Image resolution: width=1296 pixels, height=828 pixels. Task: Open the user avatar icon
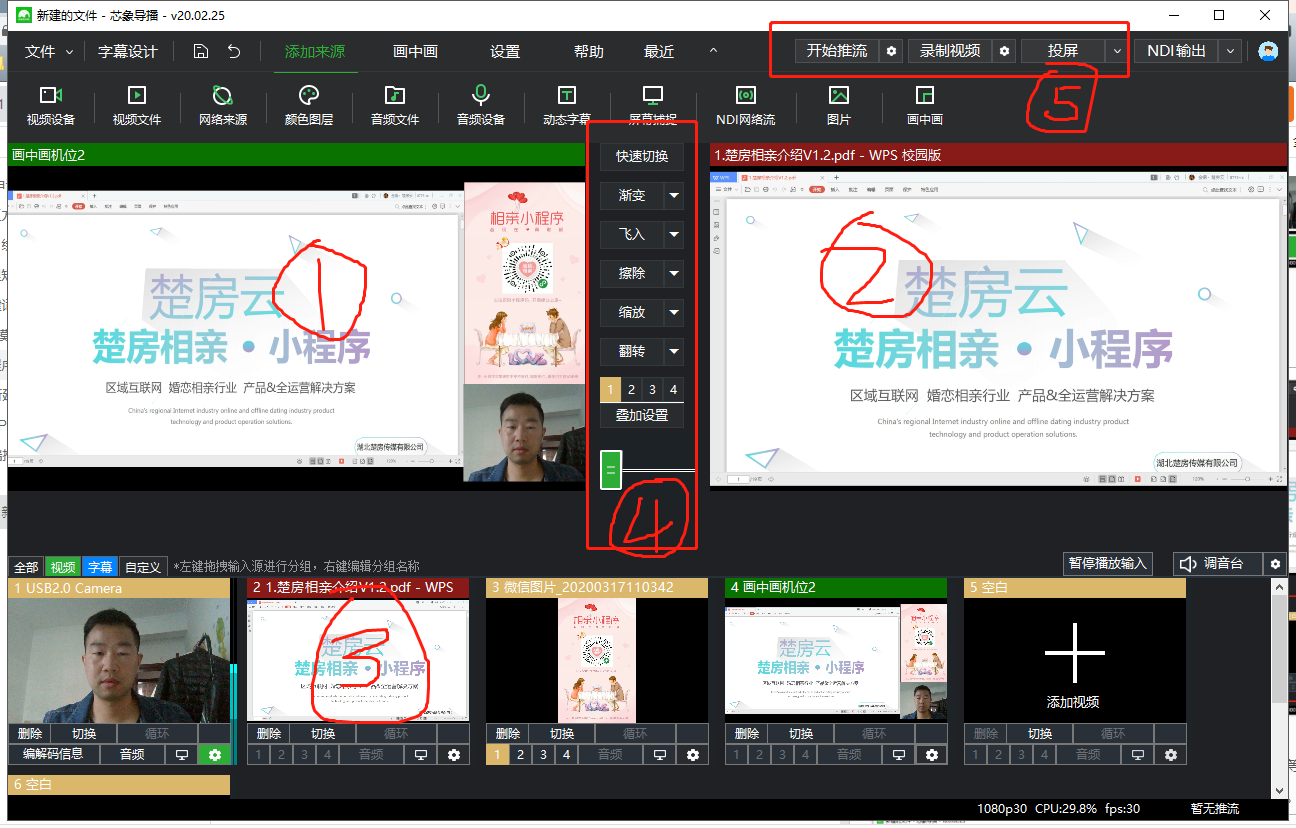coord(1268,51)
